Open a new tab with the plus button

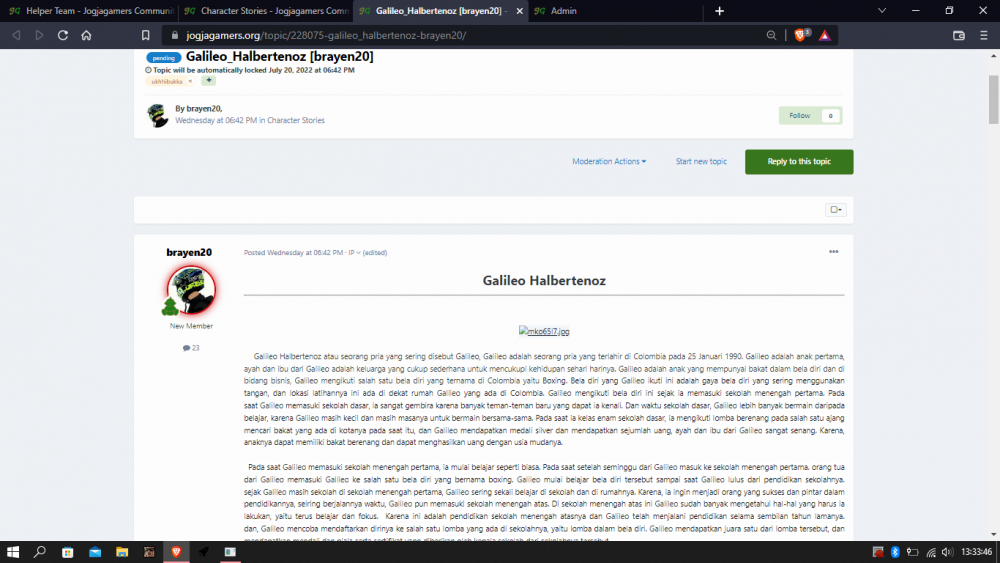[x=719, y=11]
